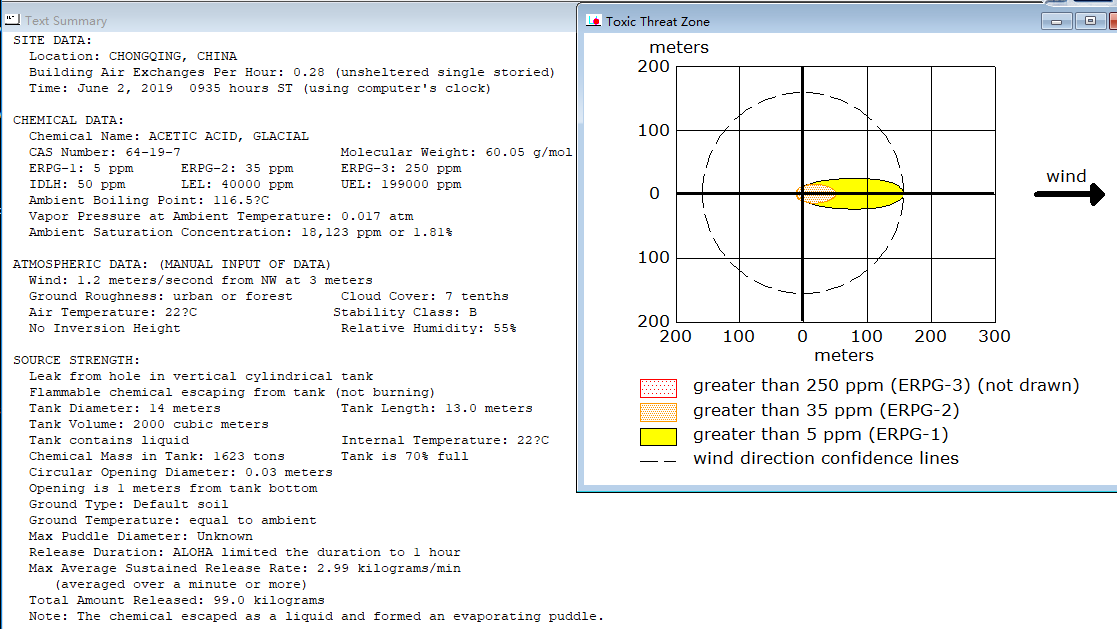
Task: Click the 'ERPG-3: 250 ppm' value
Action: 401,168
